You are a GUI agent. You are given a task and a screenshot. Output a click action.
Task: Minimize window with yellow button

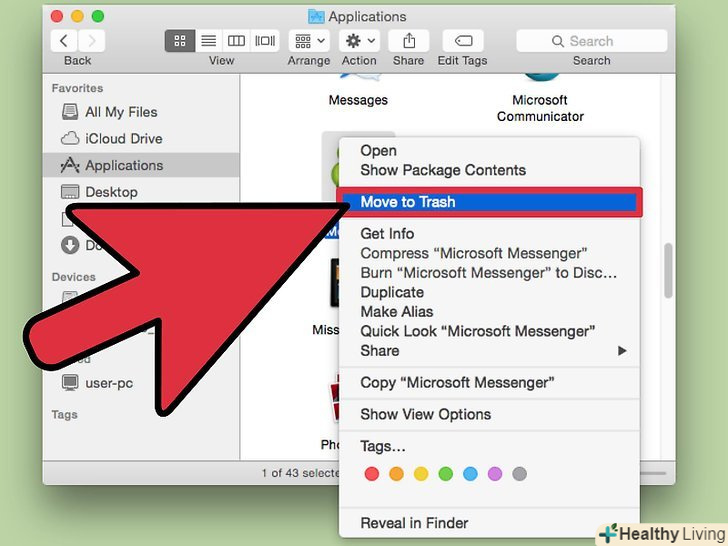[77, 17]
